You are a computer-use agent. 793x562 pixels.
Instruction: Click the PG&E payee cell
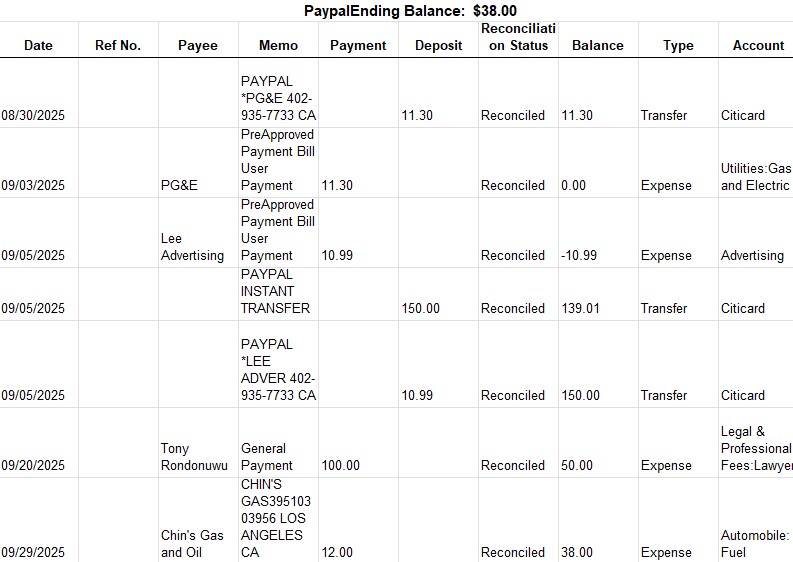coord(179,185)
